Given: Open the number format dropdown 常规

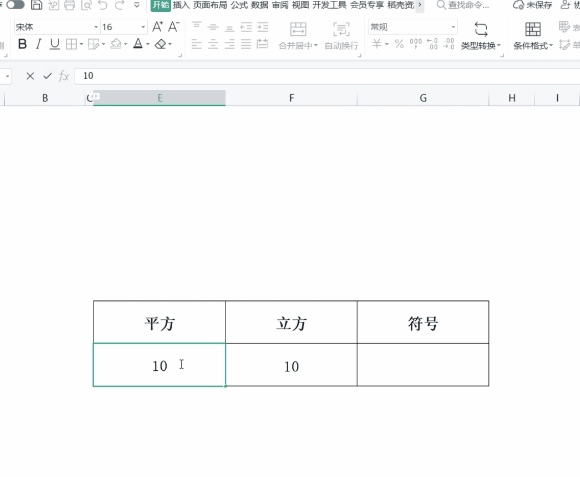Looking at the screenshot, I should [x=453, y=27].
